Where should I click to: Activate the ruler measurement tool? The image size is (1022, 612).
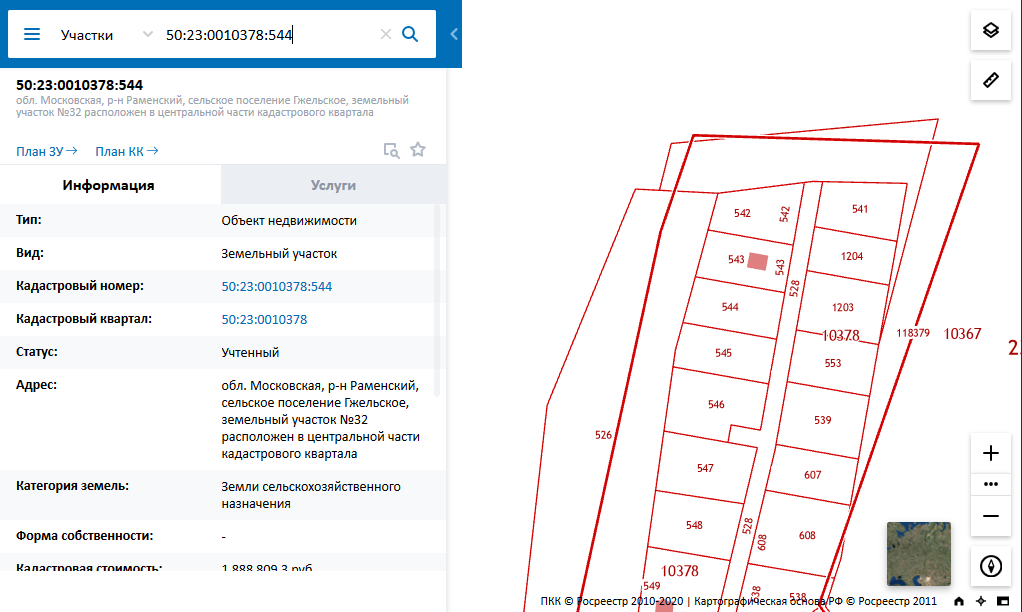[x=990, y=80]
